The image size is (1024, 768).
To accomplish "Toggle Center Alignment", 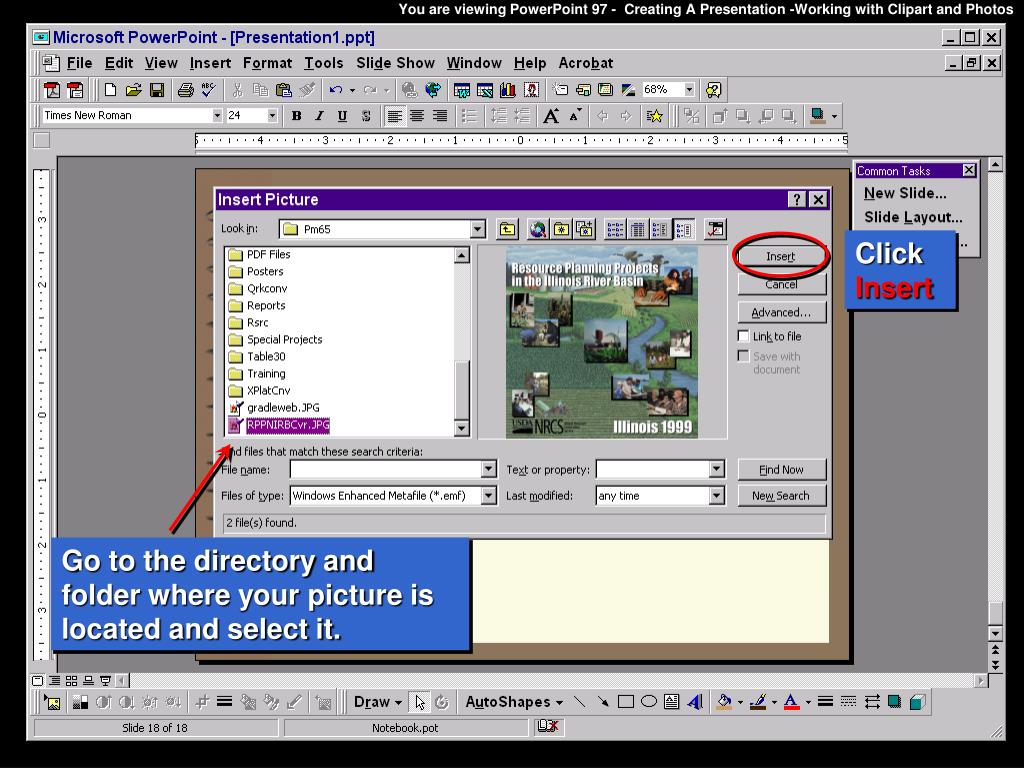I will pos(417,116).
